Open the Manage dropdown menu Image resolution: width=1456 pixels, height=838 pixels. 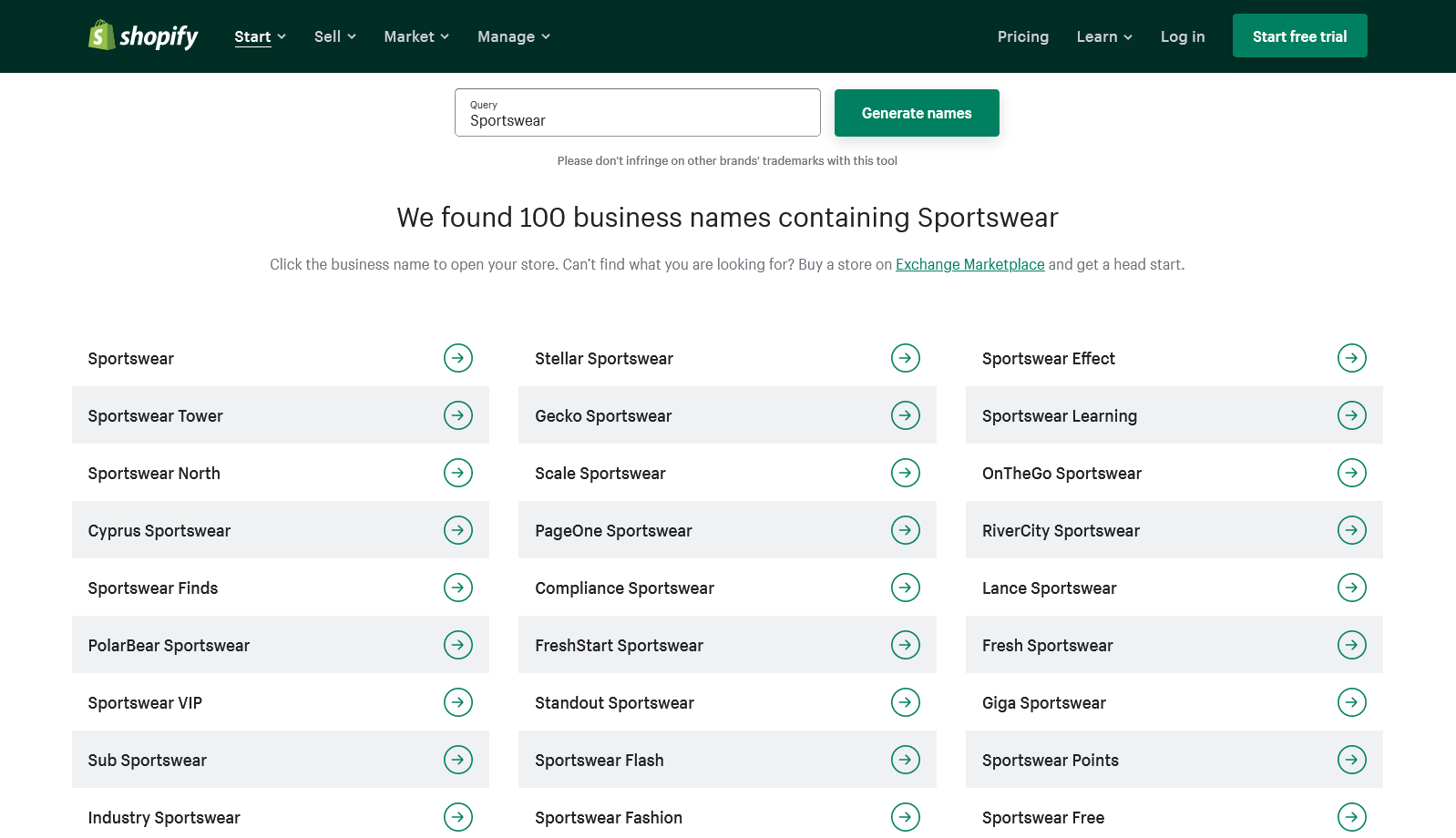point(513,36)
